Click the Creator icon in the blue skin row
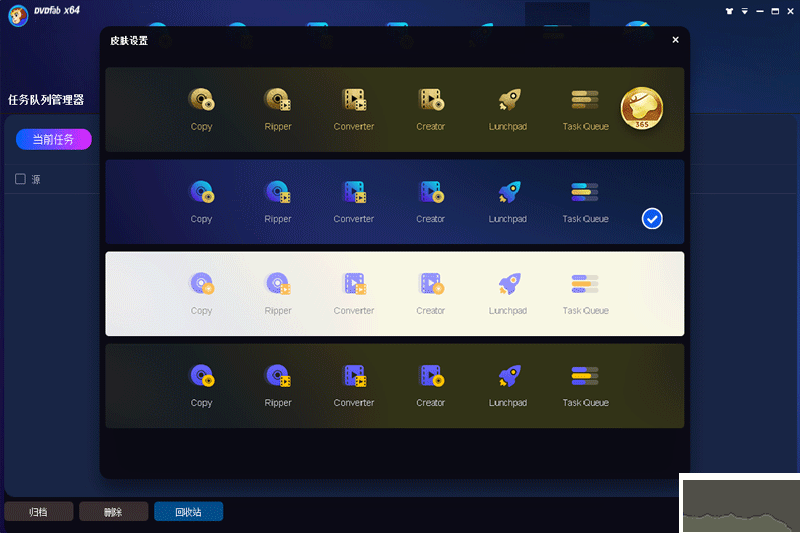 pos(431,192)
